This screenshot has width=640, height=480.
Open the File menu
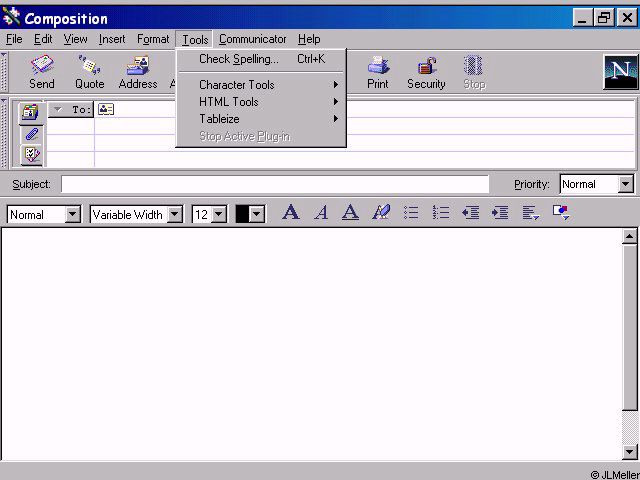[14, 39]
